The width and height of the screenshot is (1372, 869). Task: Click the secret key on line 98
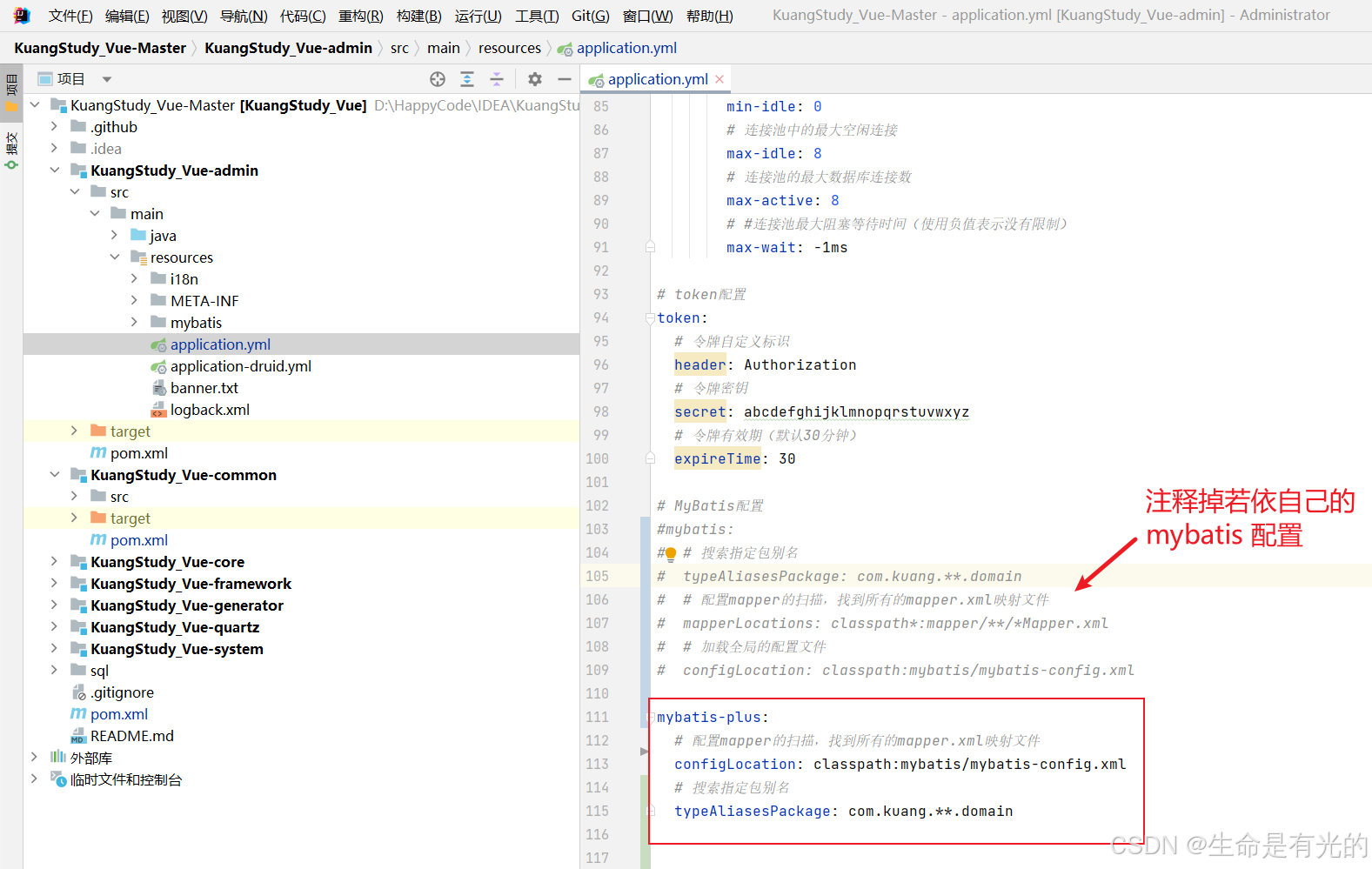click(699, 412)
